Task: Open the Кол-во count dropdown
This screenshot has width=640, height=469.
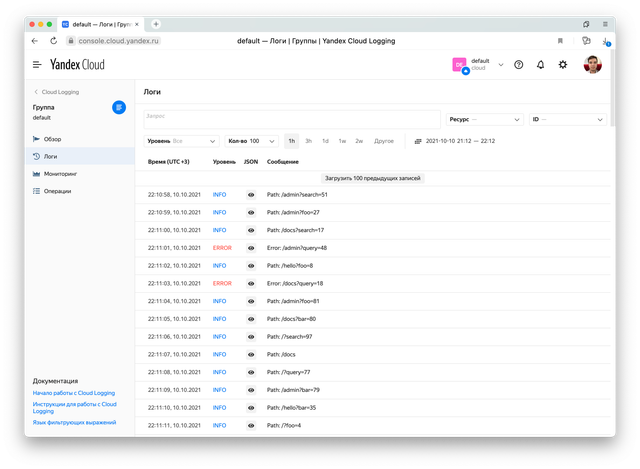Action: coord(250,141)
